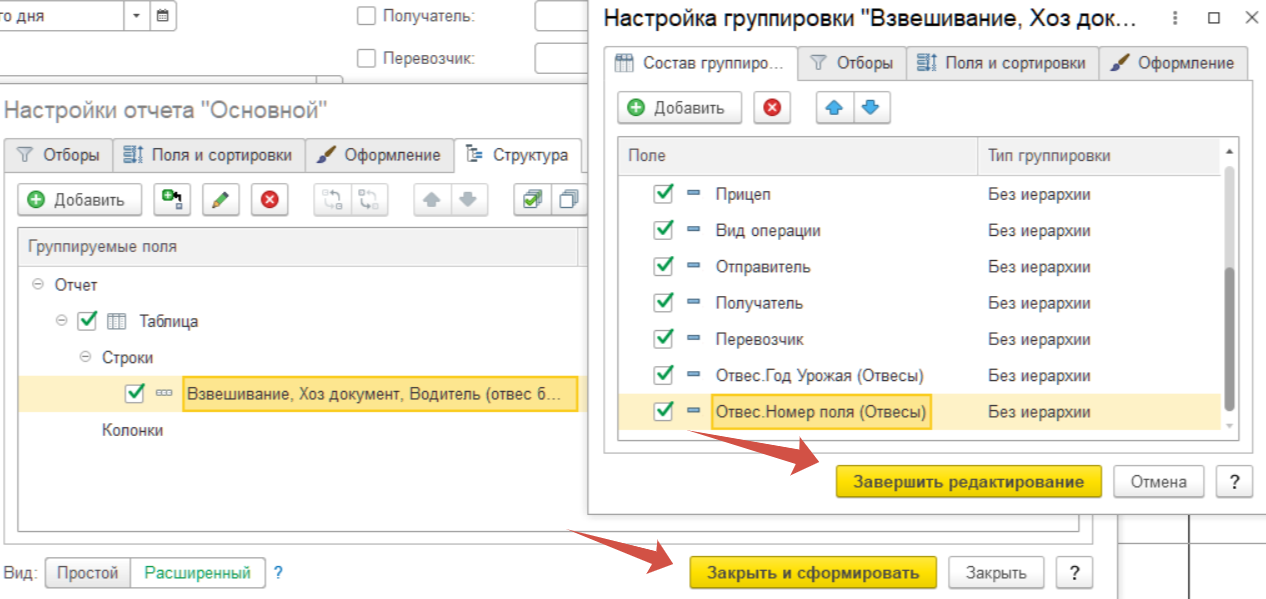Click the add nested grouping icon
Image resolution: width=1266 pixels, height=599 pixels.
click(x=172, y=200)
